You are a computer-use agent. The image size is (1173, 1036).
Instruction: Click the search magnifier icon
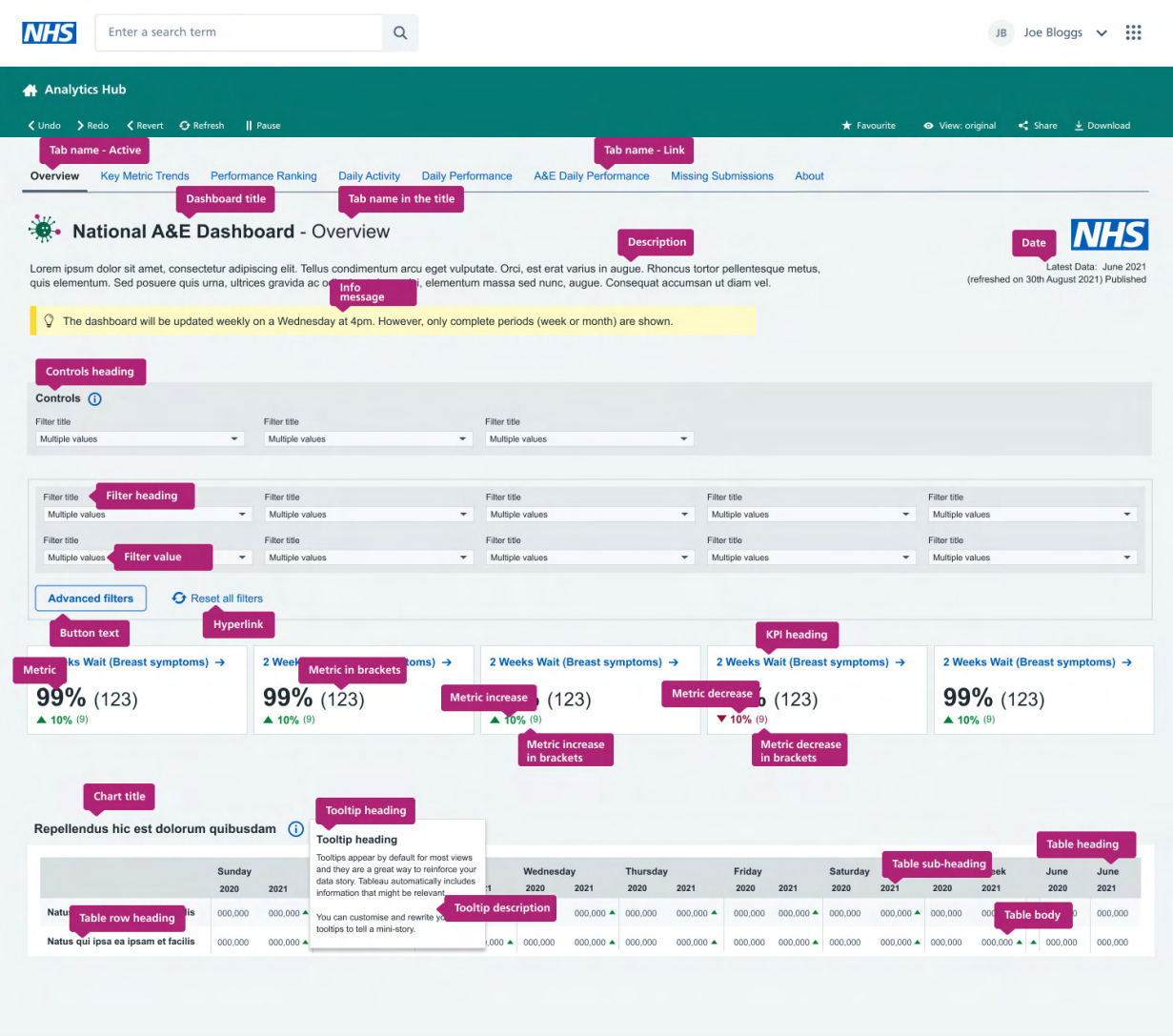pyautogui.click(x=400, y=32)
